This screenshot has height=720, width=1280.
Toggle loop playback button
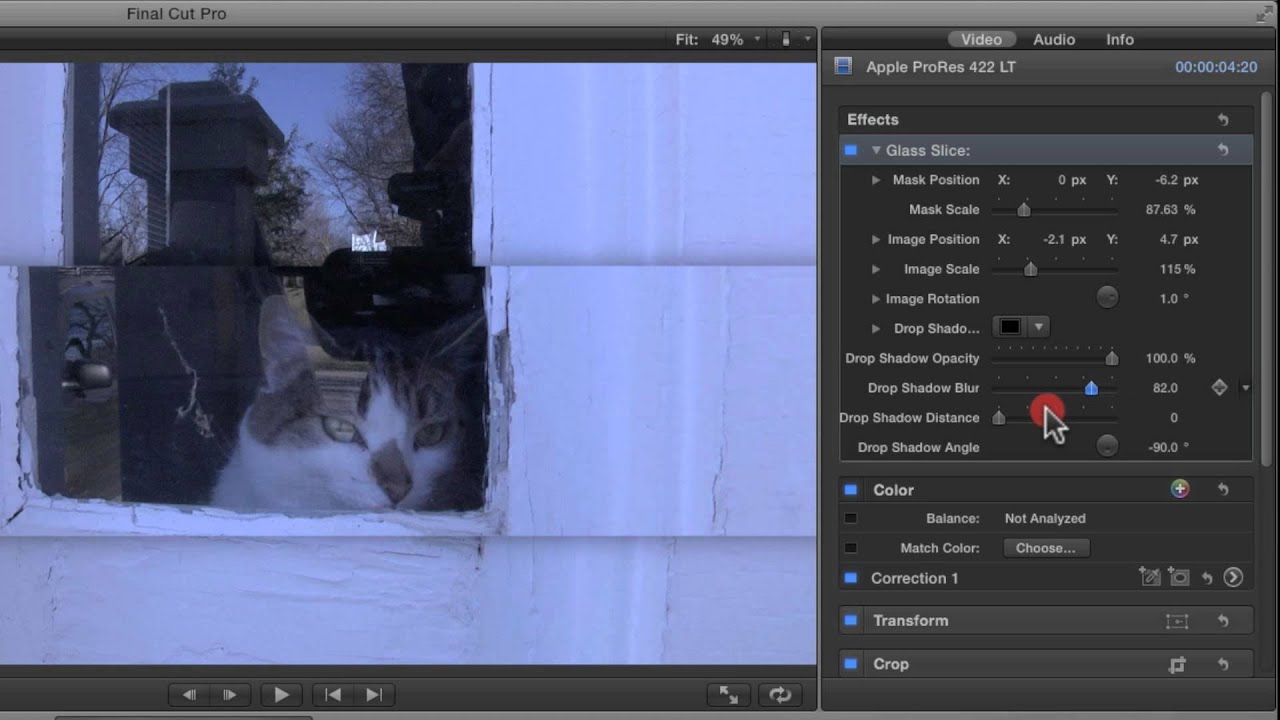point(780,695)
